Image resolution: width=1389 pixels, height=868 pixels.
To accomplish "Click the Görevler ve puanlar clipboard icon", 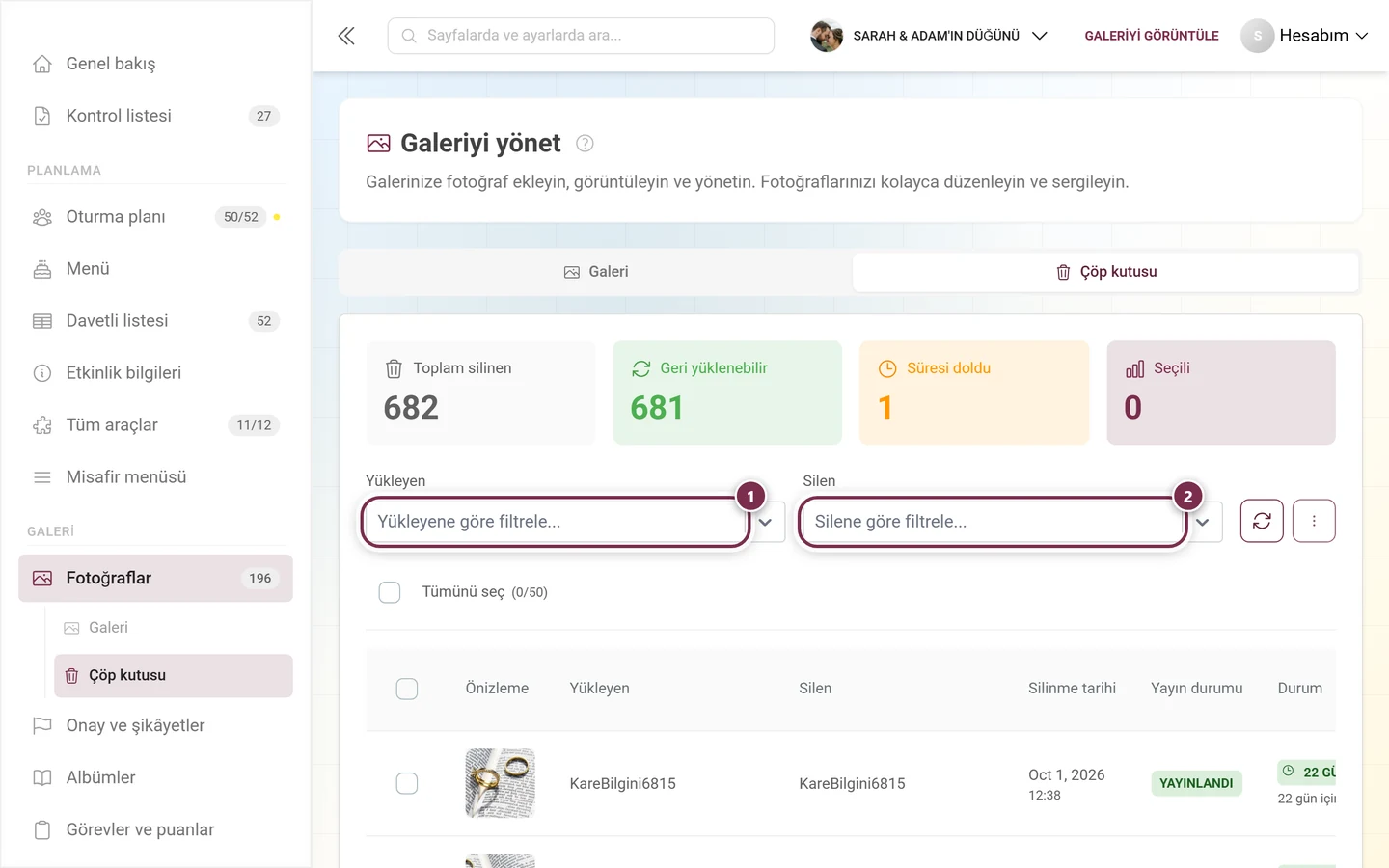I will point(42,829).
